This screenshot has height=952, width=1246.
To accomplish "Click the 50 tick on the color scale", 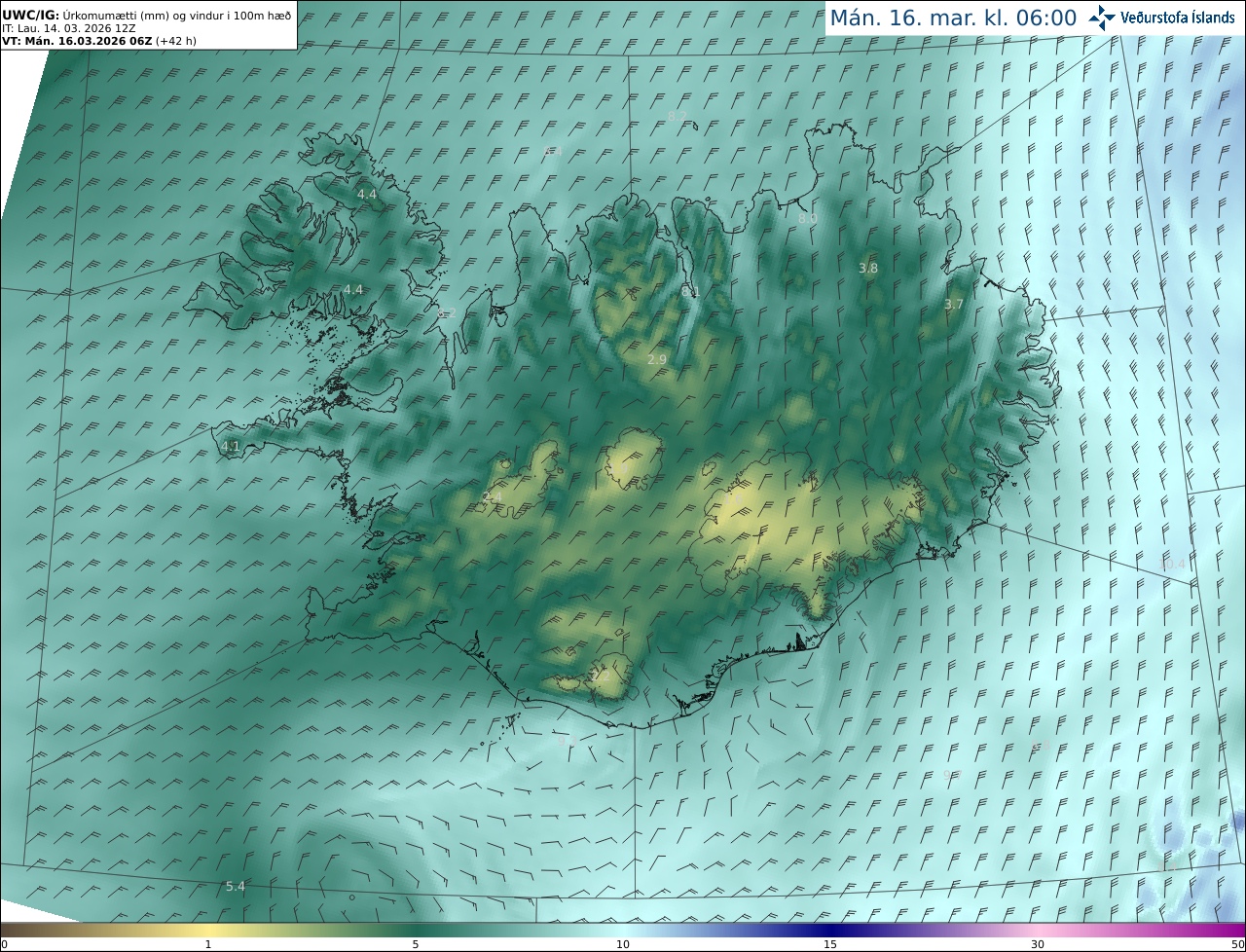I will tap(1237, 944).
